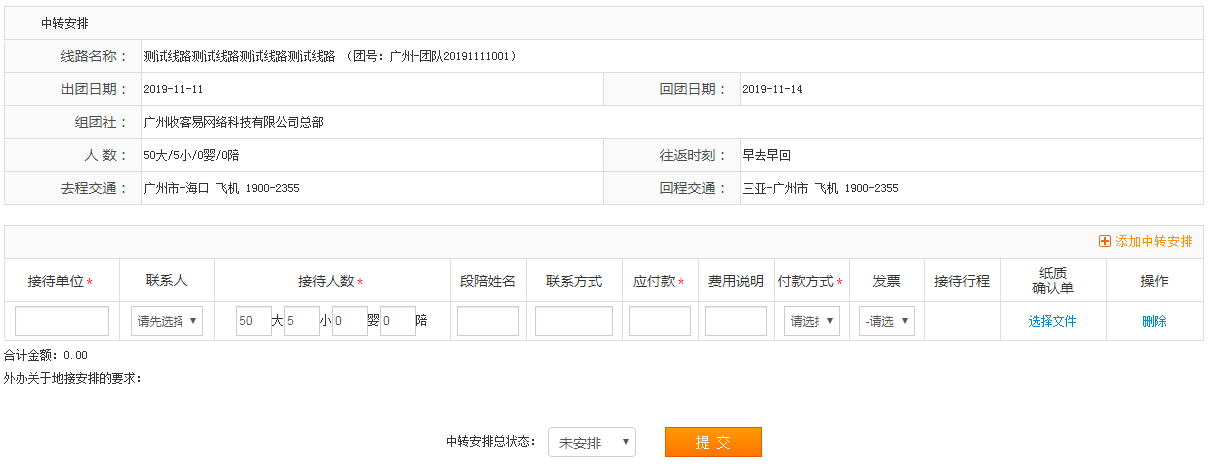
Task: Click the 选择文件 link
Action: [x=1052, y=321]
